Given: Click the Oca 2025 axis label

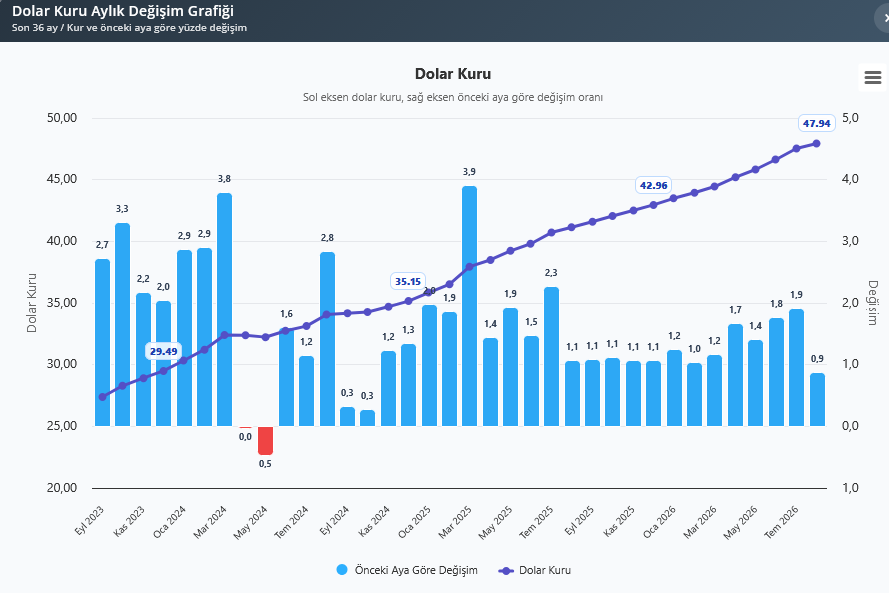Looking at the screenshot, I should point(414,522).
